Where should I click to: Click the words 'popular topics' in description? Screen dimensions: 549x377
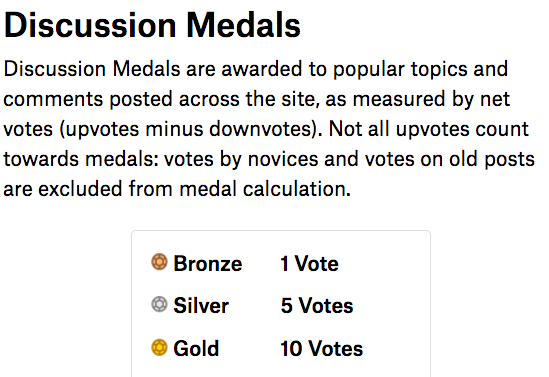(400, 69)
